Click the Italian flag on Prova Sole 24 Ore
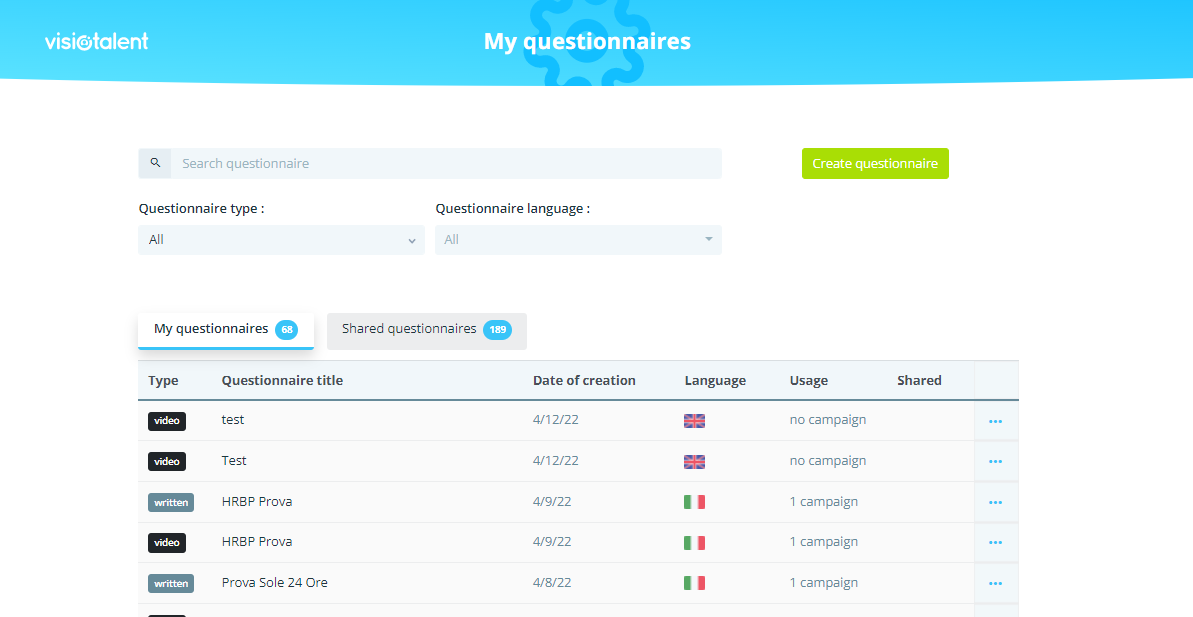 pyautogui.click(x=694, y=583)
